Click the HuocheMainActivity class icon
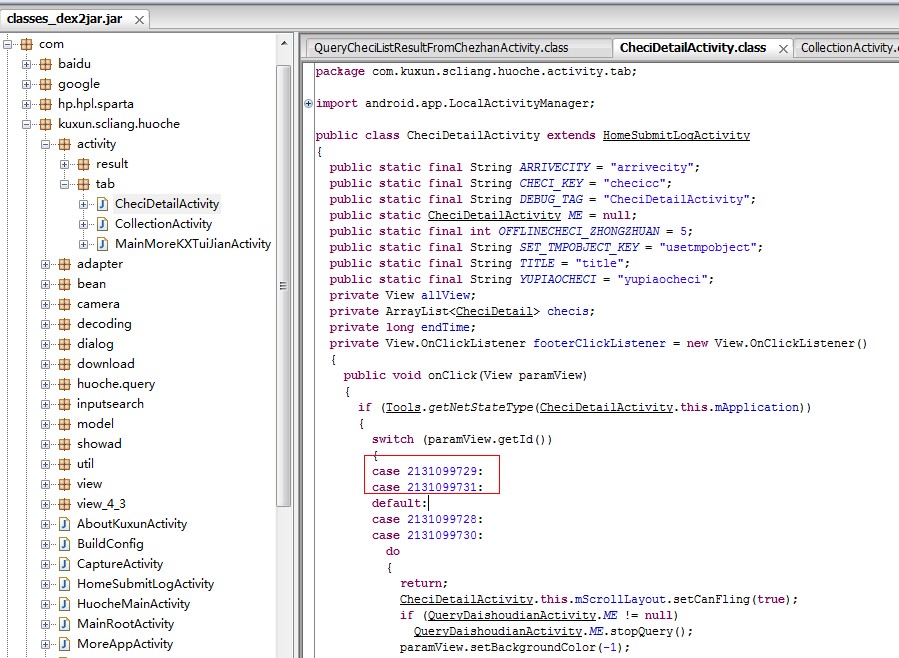 click(x=64, y=604)
